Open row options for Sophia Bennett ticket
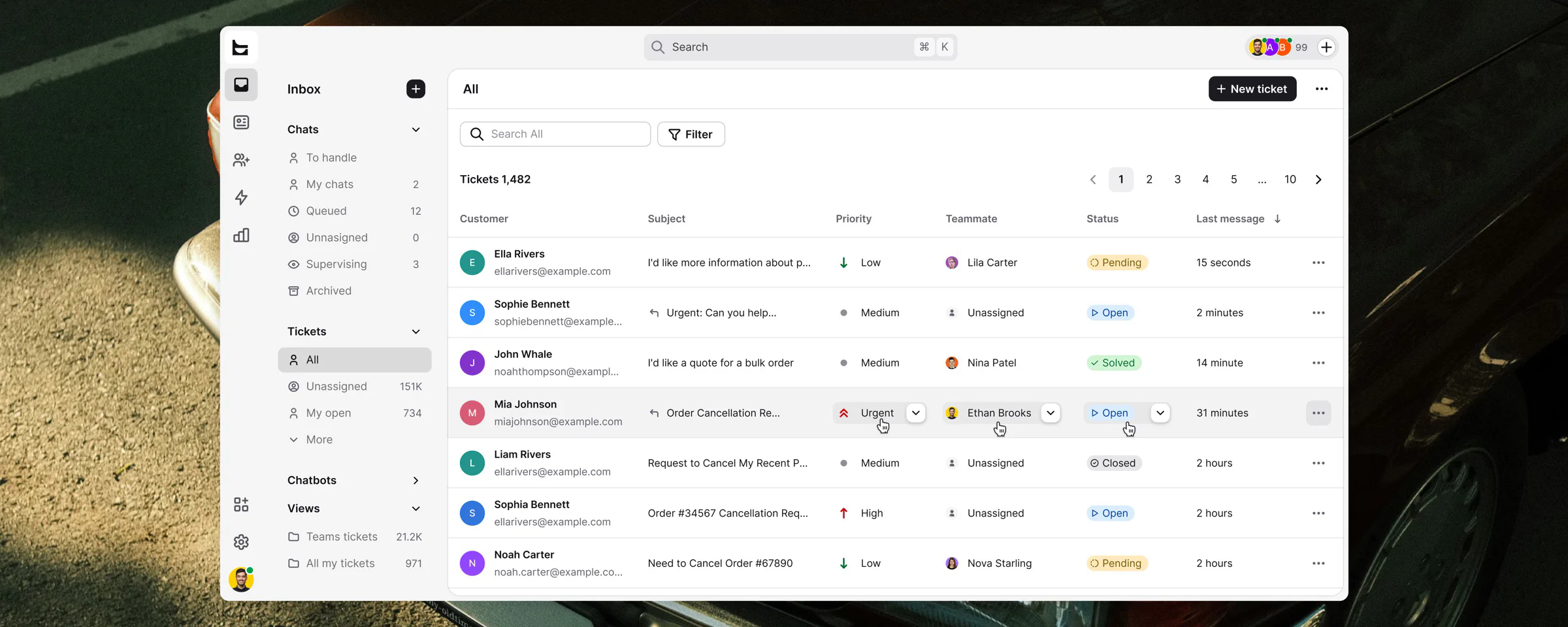Viewport: 1568px width, 627px height. click(x=1318, y=513)
